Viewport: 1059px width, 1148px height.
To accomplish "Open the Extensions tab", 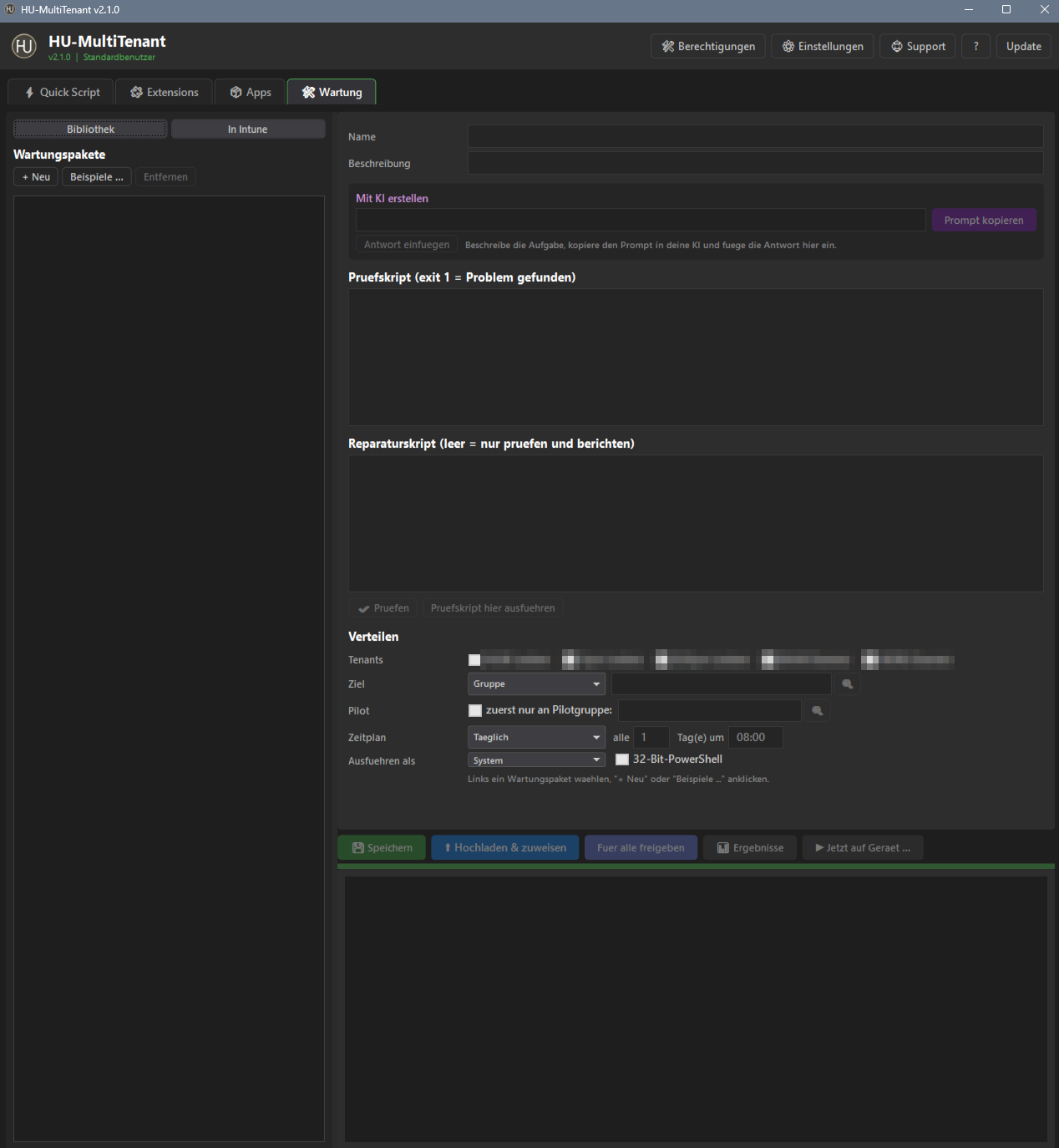I will click(164, 92).
